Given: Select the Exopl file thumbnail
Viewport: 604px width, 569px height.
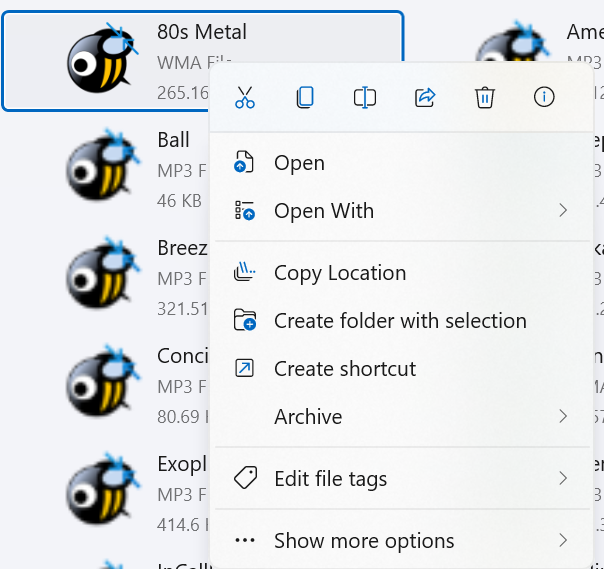Looking at the screenshot, I should tap(102, 488).
